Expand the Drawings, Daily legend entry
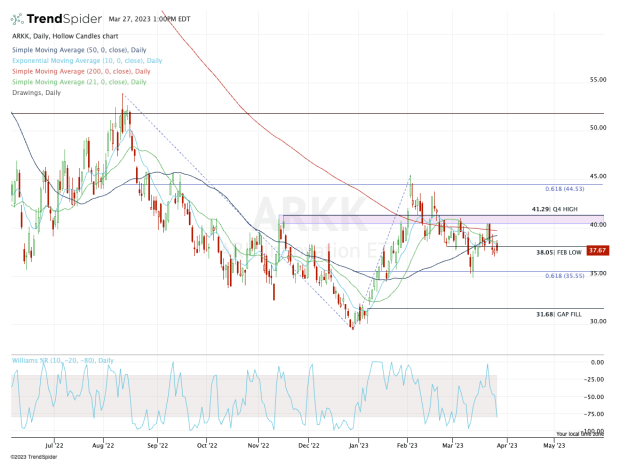This screenshot has width=620, height=462. (37, 93)
